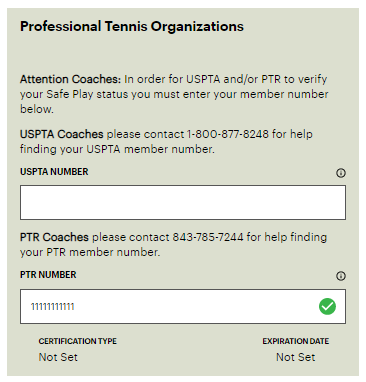Click the info icon beside PTR NUMBER

pyautogui.click(x=341, y=276)
